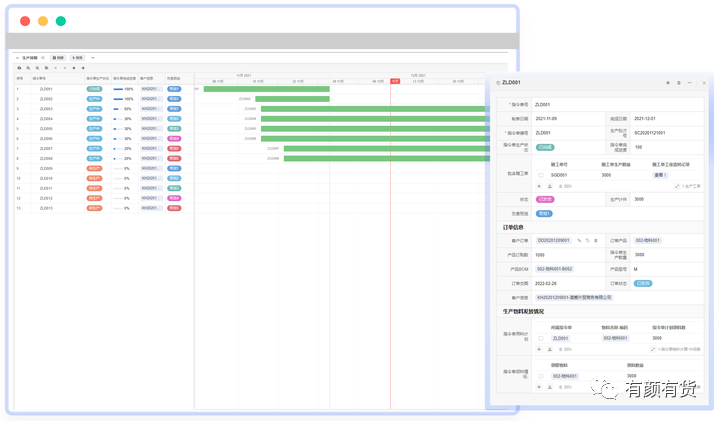Click the refresh icon beside DD20201209001
This screenshot has height=421, width=720.
click(x=587, y=241)
